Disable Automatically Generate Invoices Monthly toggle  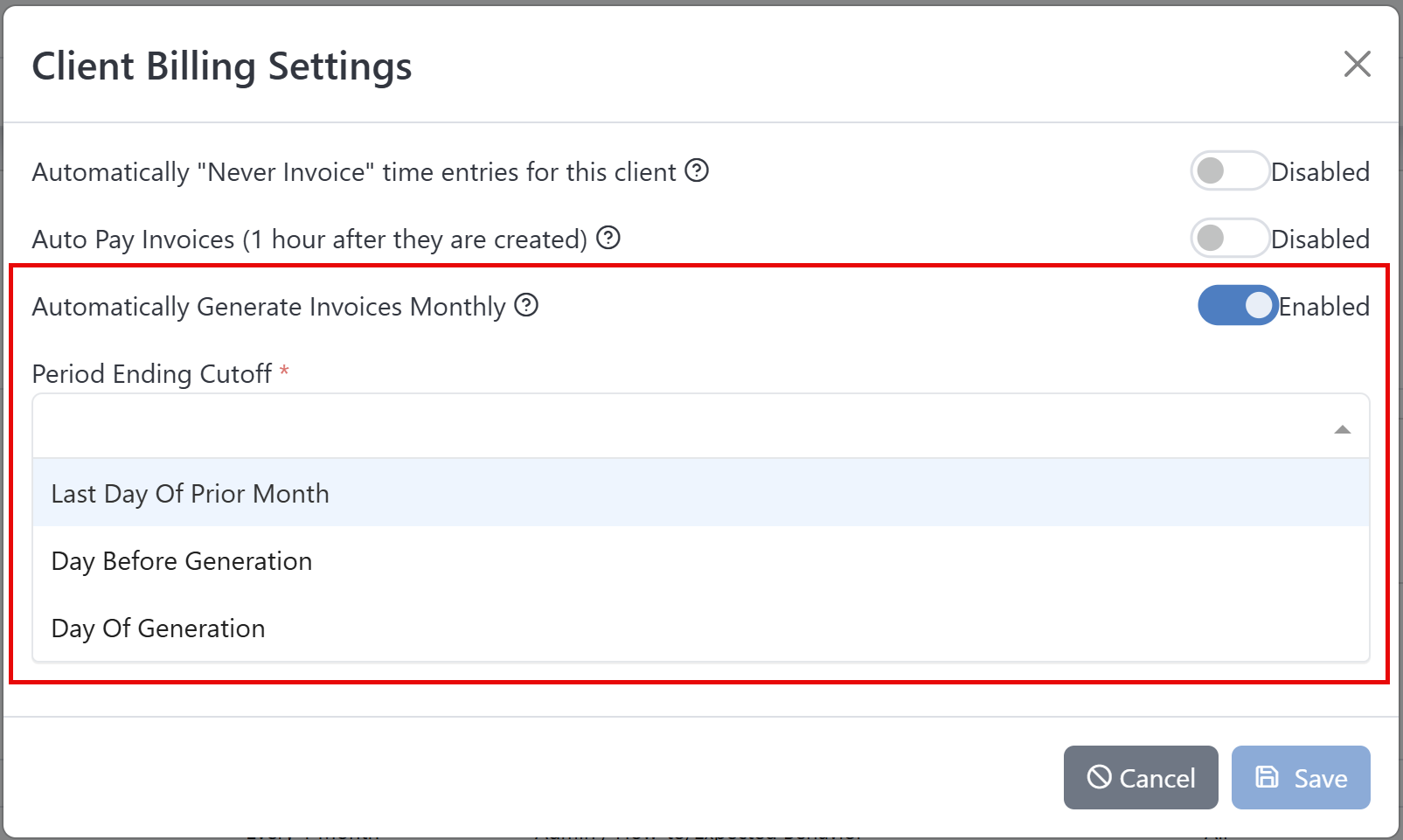click(1238, 306)
